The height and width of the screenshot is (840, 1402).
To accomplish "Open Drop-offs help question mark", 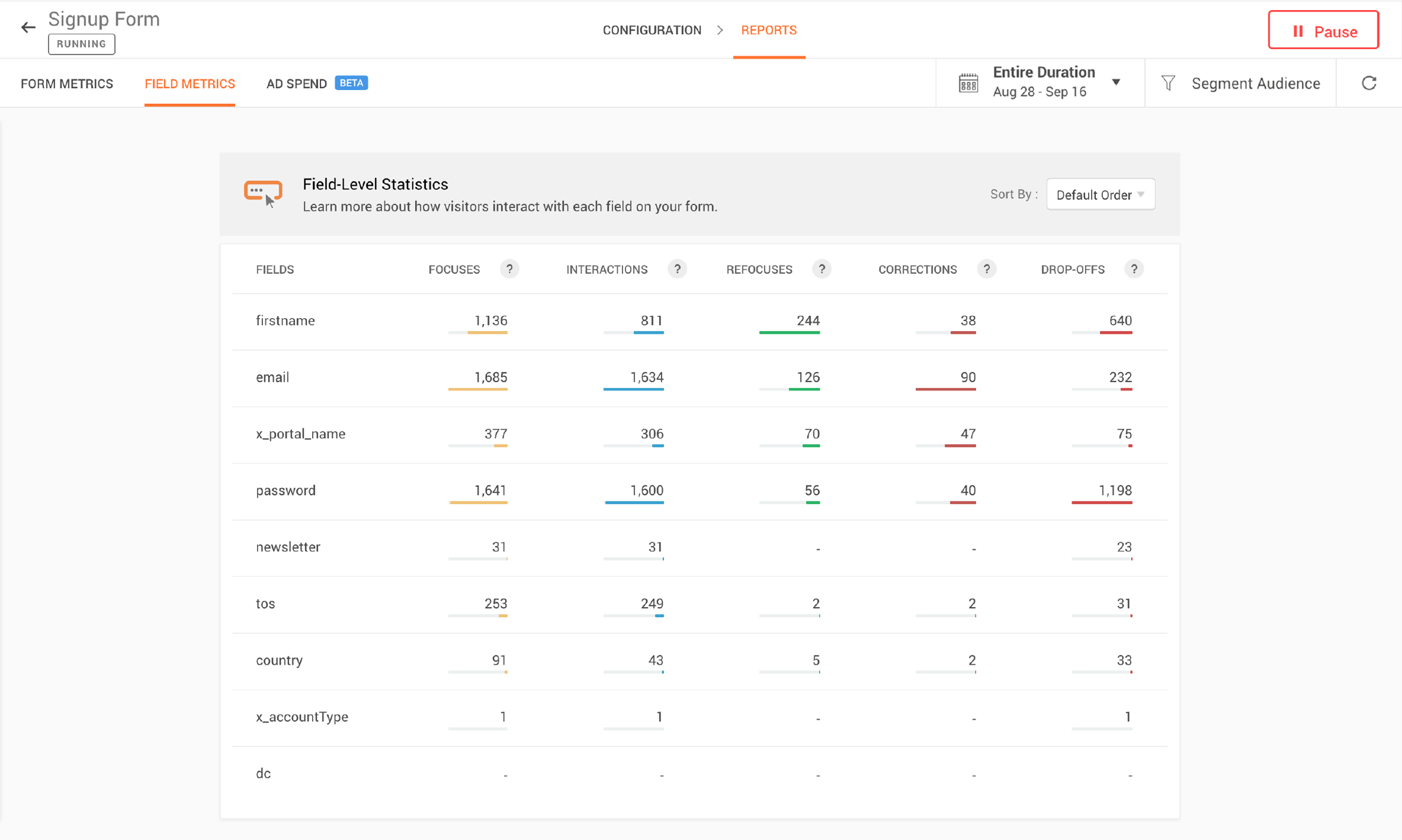I will point(1134,269).
